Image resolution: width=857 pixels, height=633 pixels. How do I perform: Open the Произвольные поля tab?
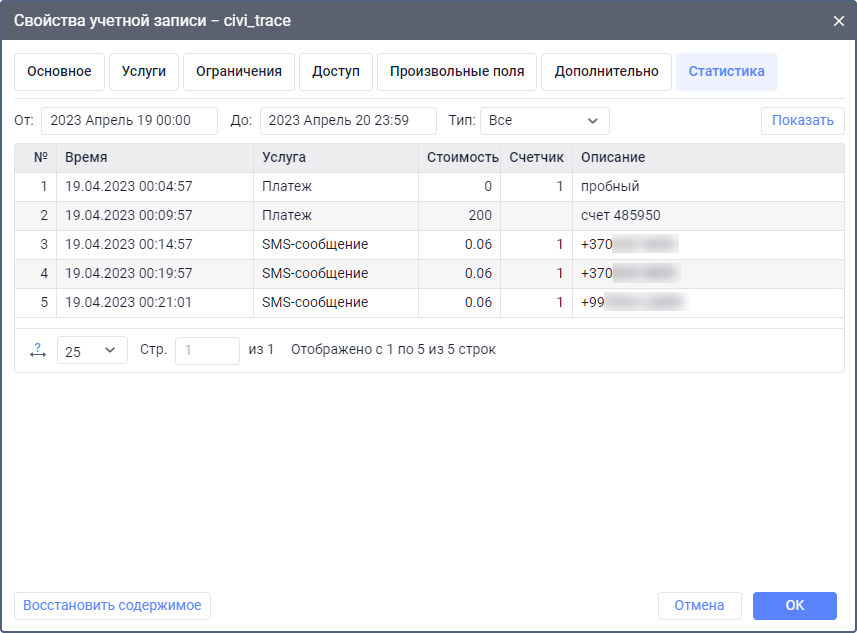(x=457, y=72)
